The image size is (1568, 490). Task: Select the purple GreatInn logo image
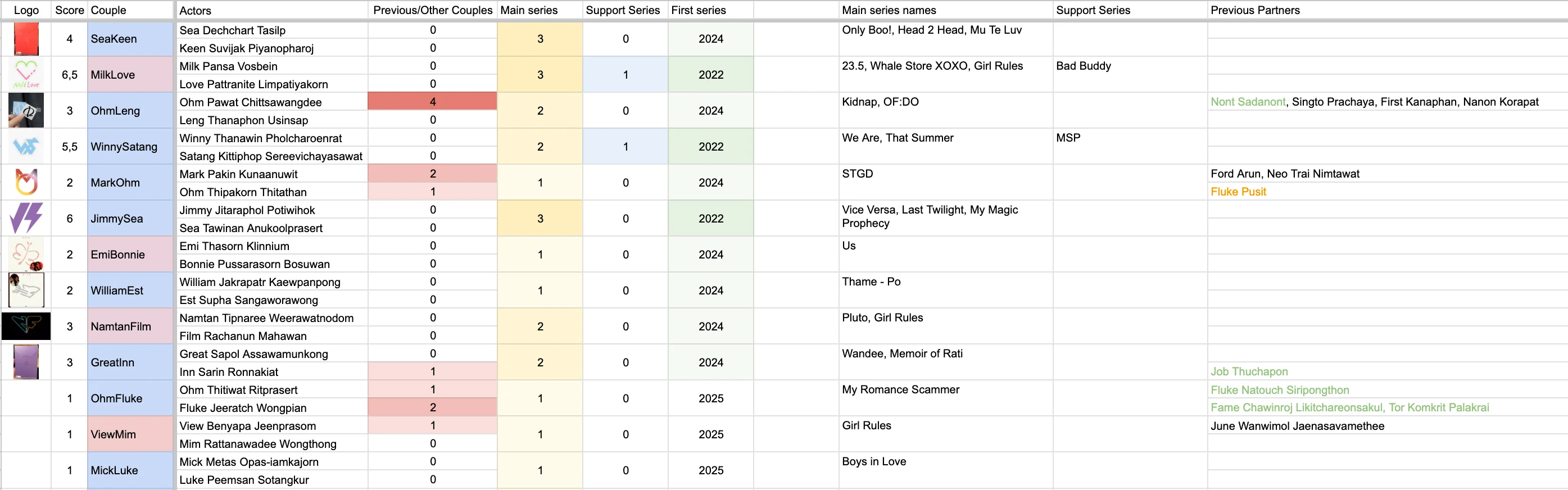point(26,362)
